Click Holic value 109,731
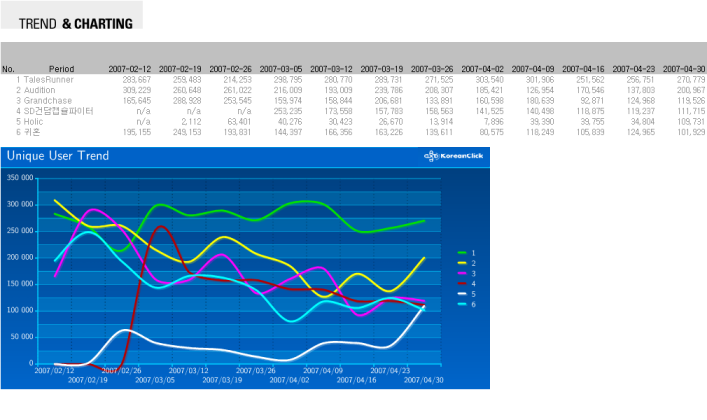Screen dimensions: 707x420 tap(691, 122)
